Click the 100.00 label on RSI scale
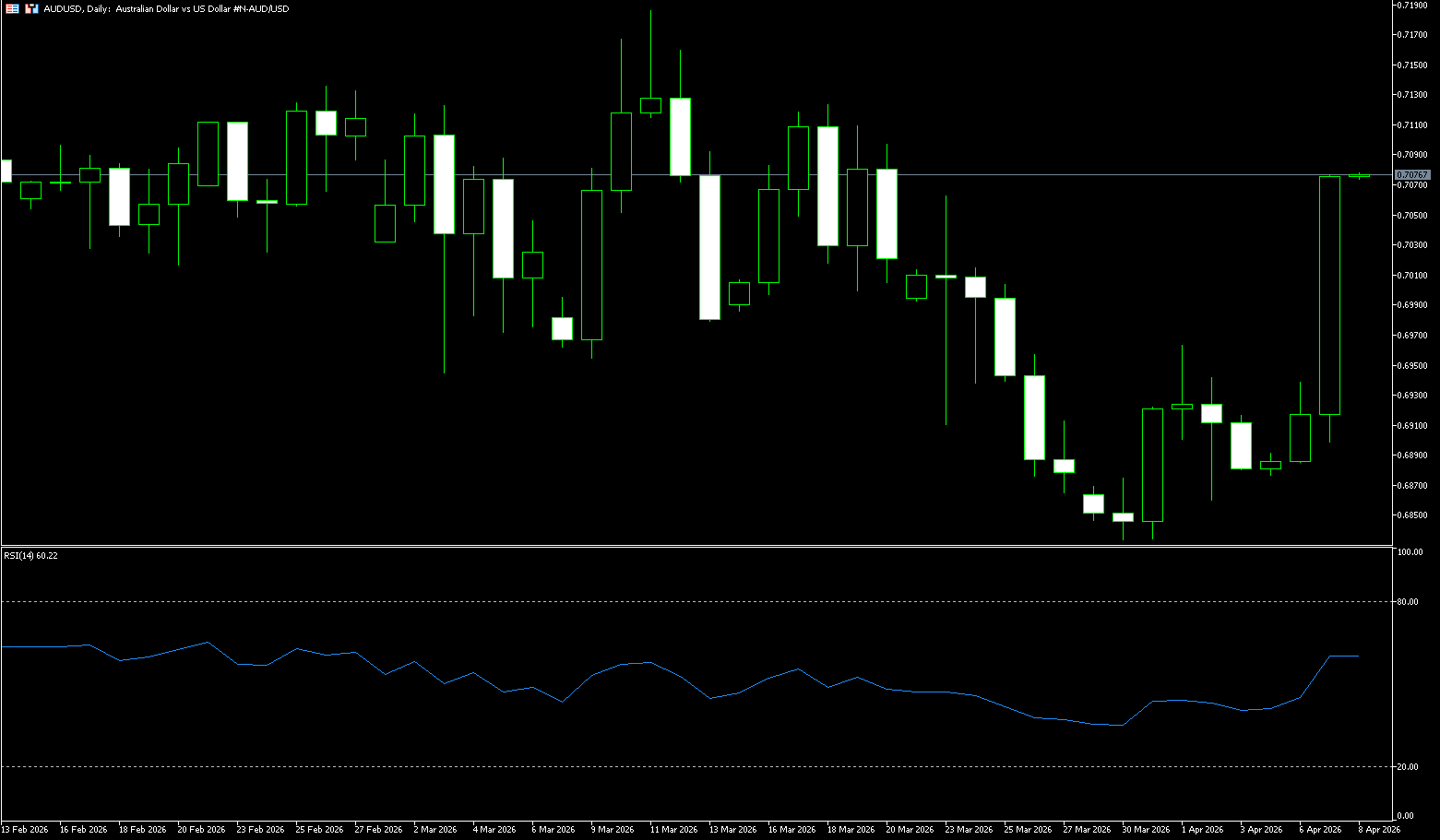 click(x=1410, y=552)
